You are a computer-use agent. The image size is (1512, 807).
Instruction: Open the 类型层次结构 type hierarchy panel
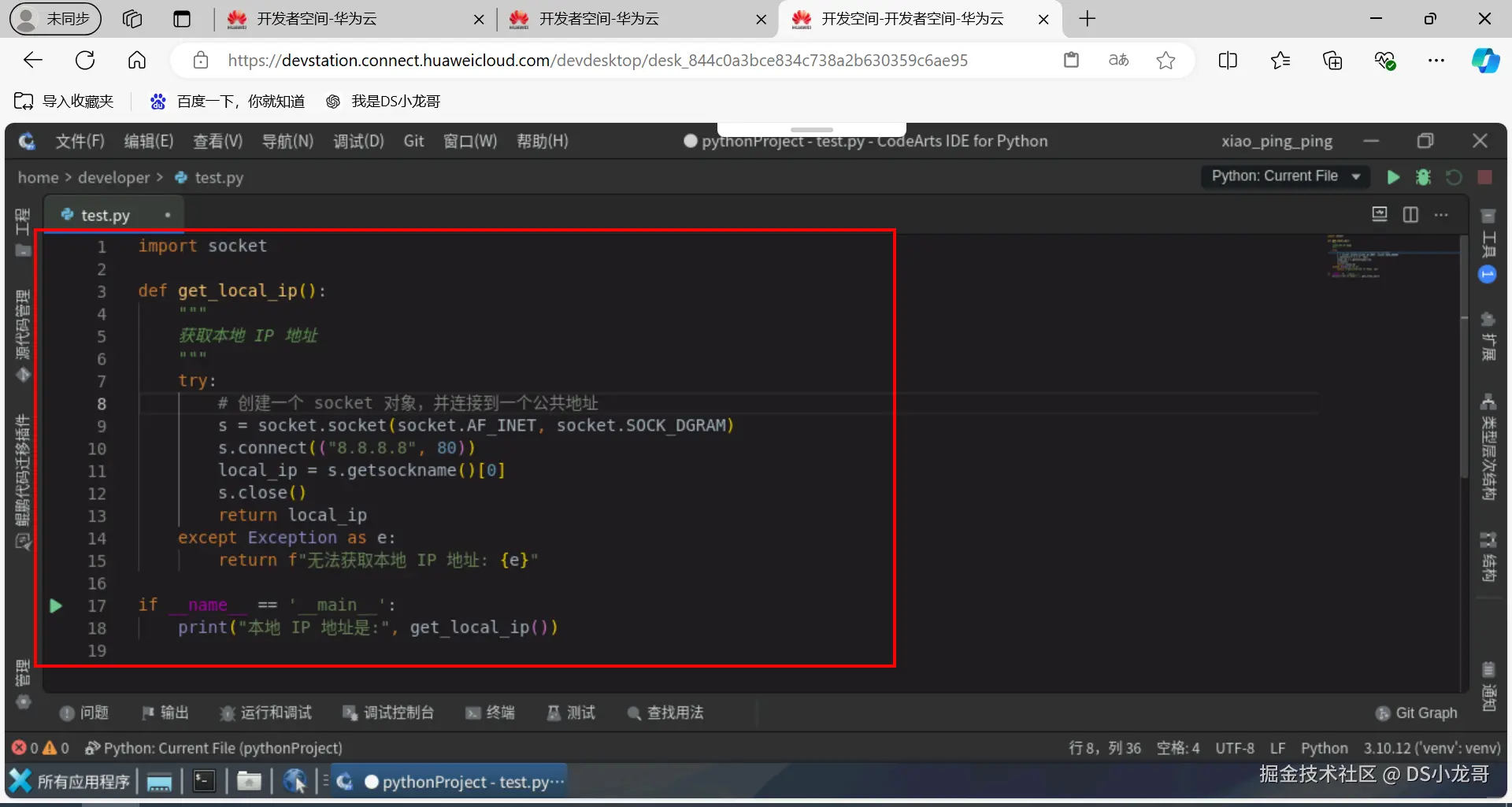coord(1488,447)
